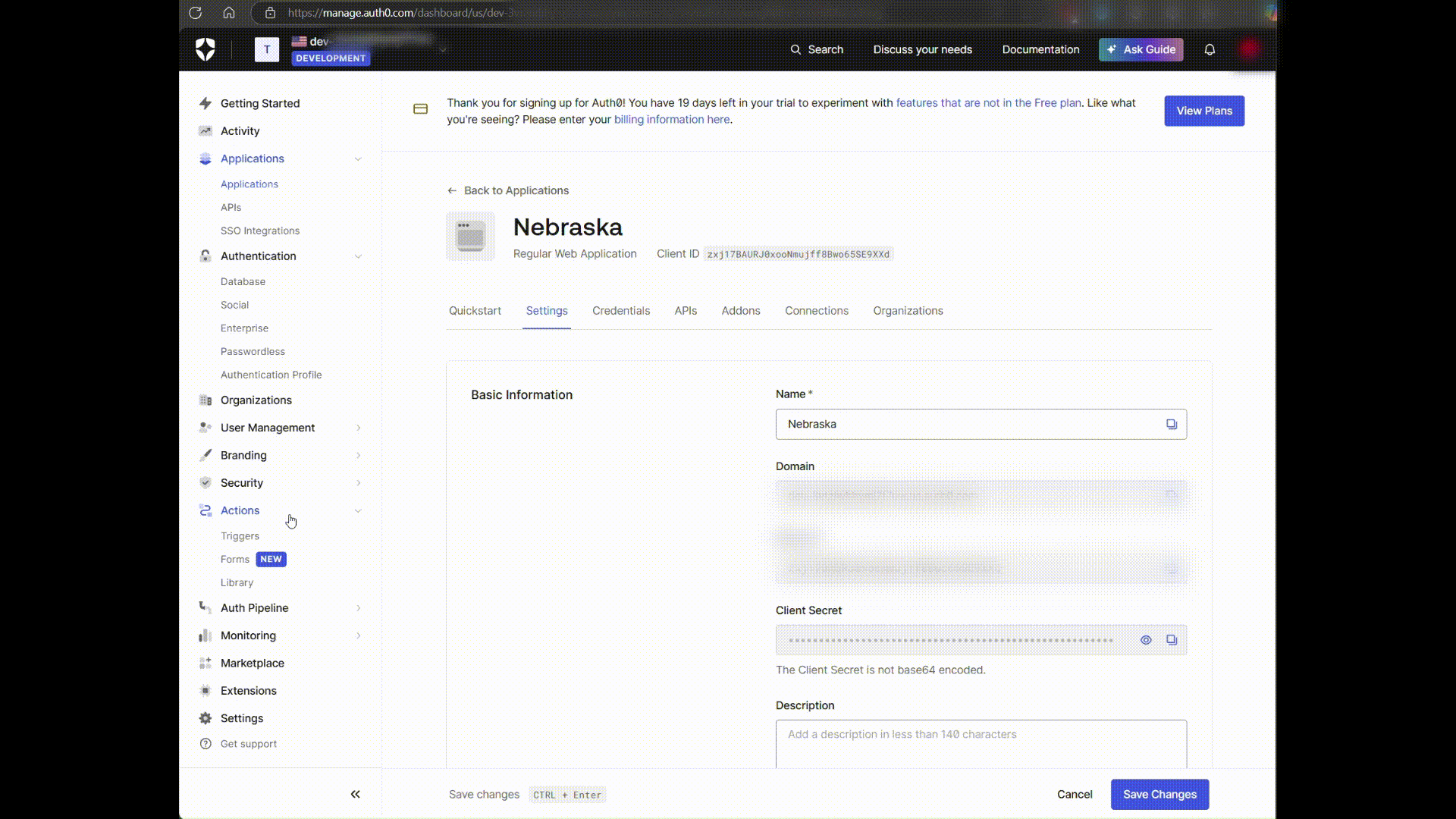Open Passwordless under Authentication
This screenshot has width=1456, height=819.
[x=253, y=351]
